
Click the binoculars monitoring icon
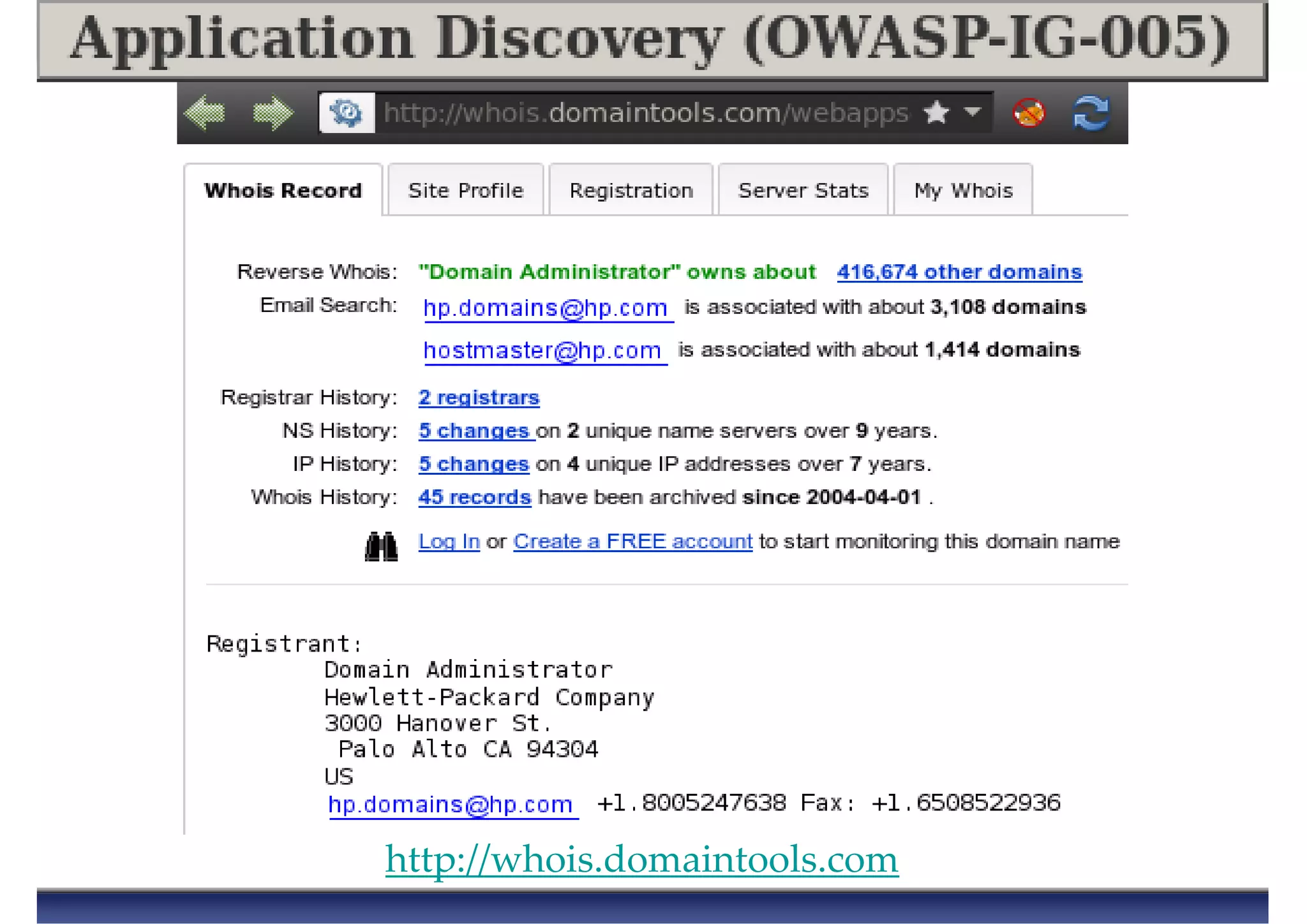pos(381,546)
